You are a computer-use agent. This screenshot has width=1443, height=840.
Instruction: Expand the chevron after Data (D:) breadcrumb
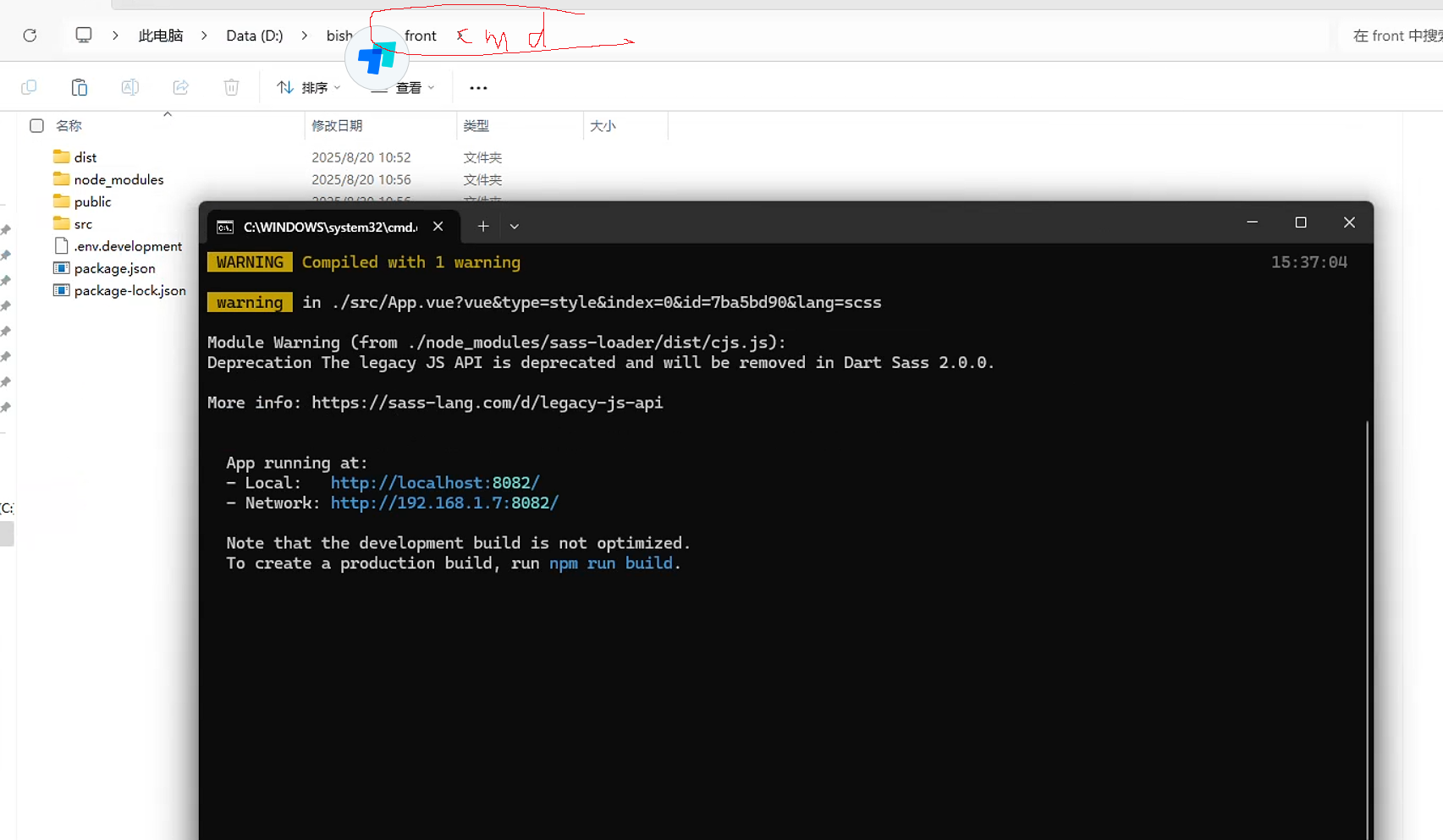pyautogui.click(x=305, y=36)
